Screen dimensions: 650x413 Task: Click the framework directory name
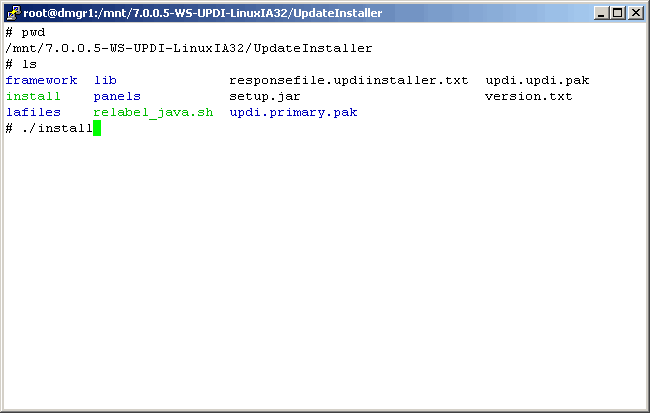(41, 80)
